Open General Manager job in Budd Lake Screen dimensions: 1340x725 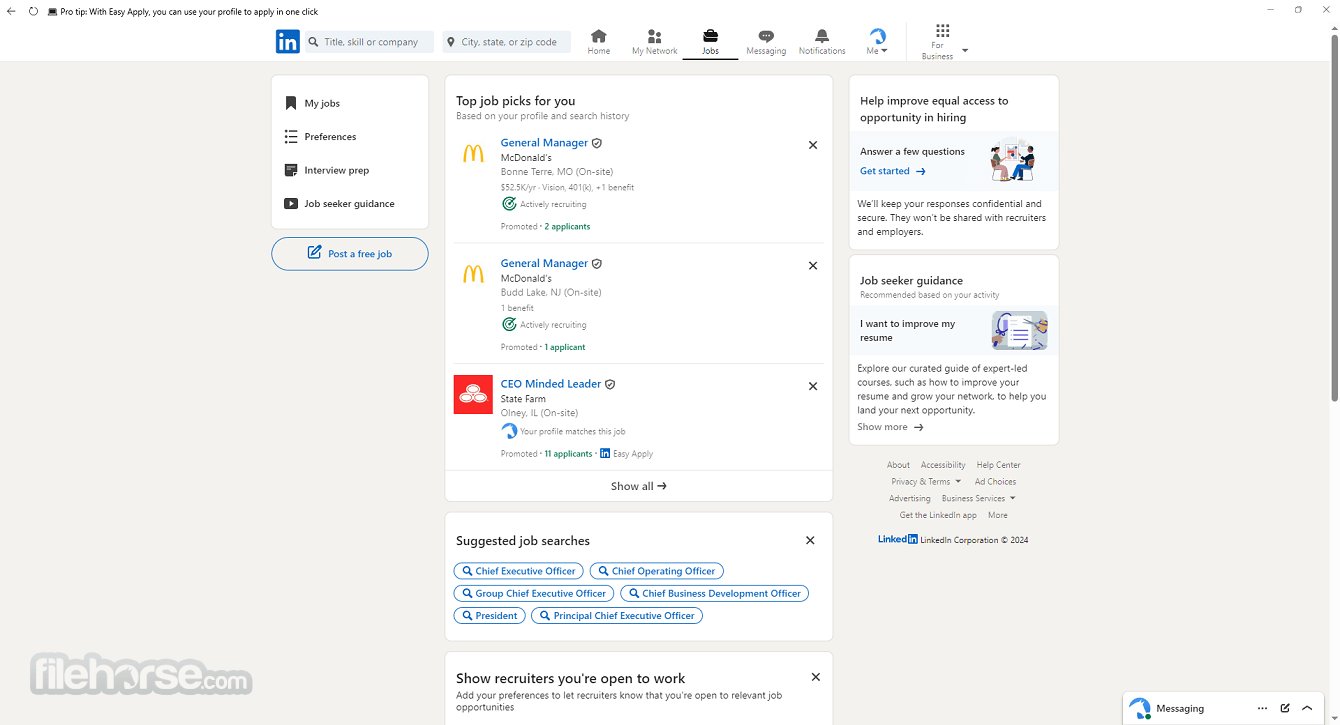[544, 263]
